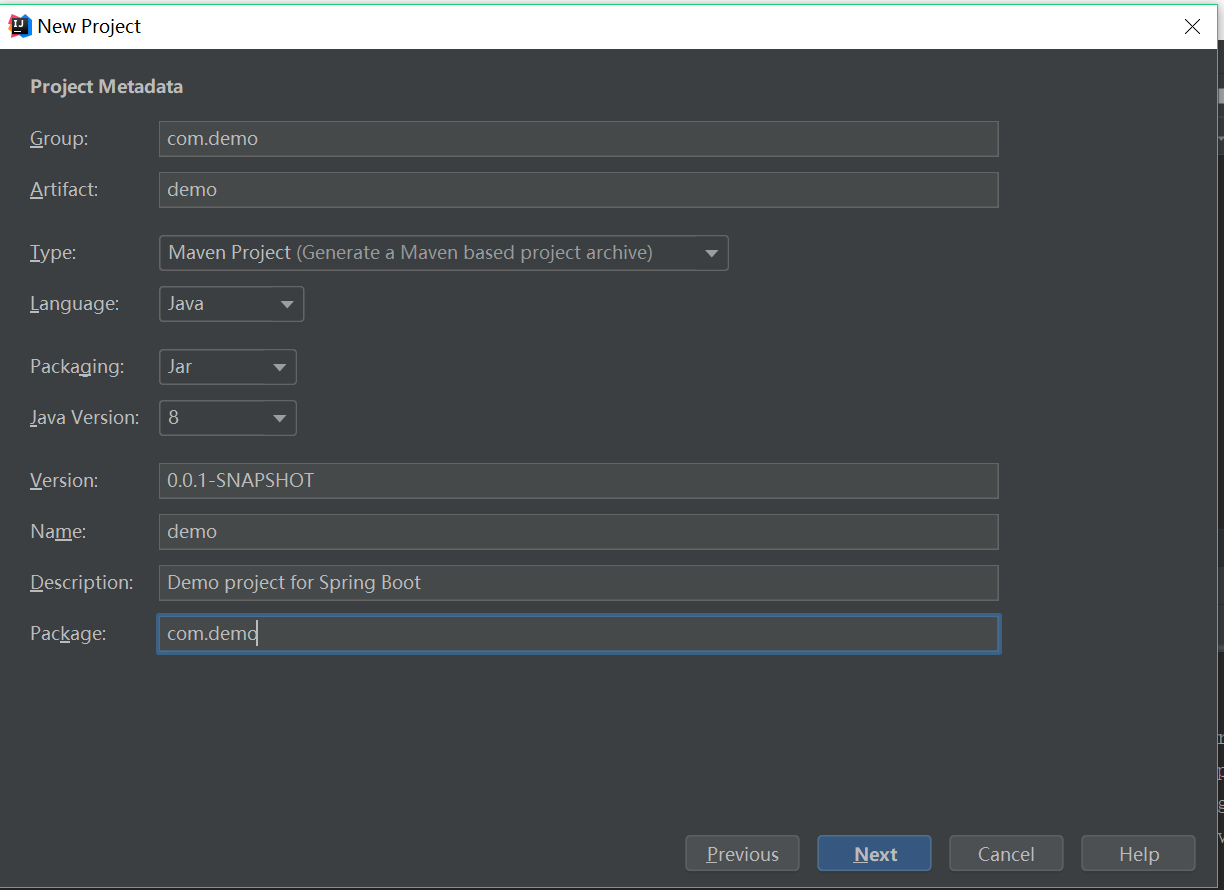Open Help for this dialog
Viewport: 1224px width, 890px height.
coord(1138,854)
